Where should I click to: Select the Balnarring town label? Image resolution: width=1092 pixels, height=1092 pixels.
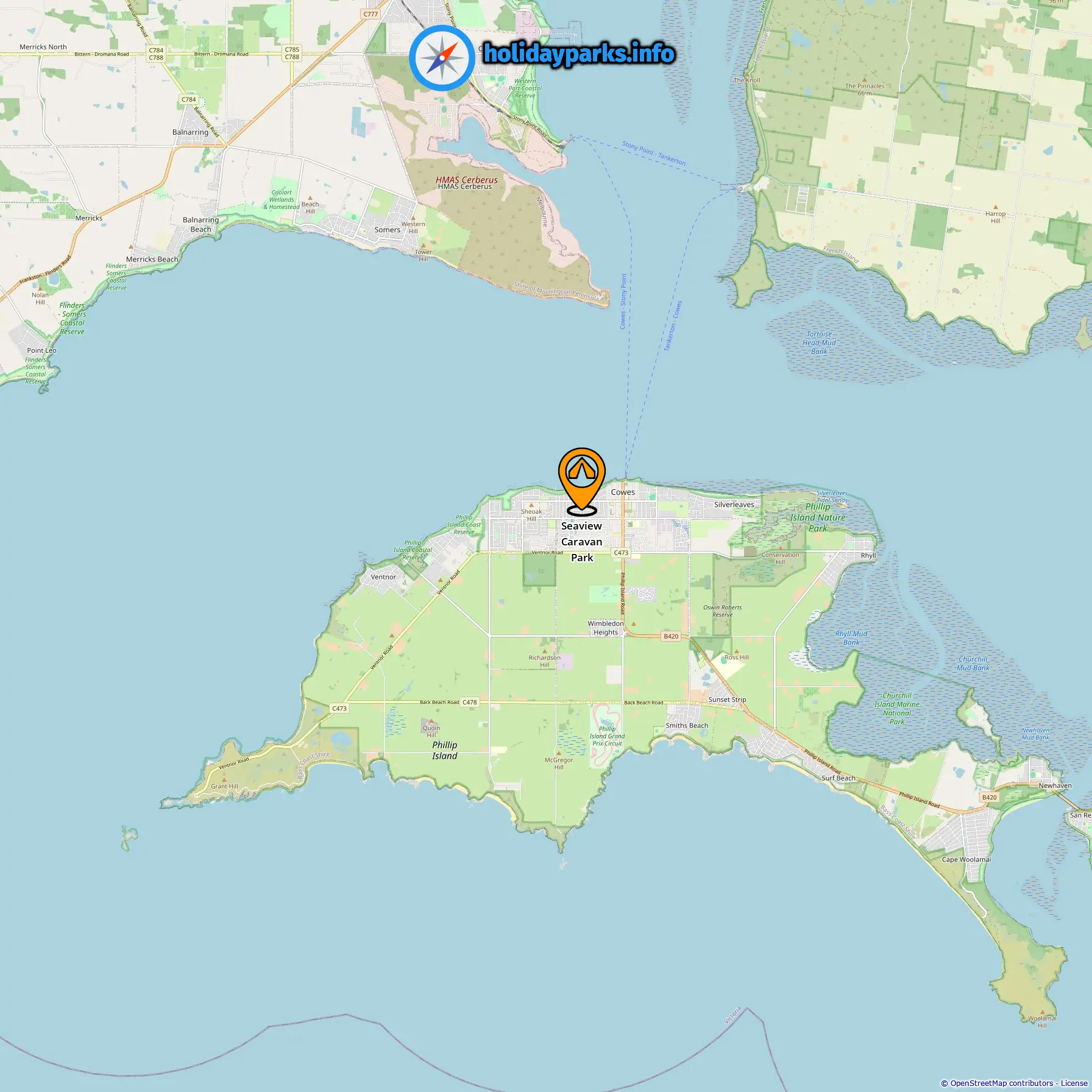(190, 132)
